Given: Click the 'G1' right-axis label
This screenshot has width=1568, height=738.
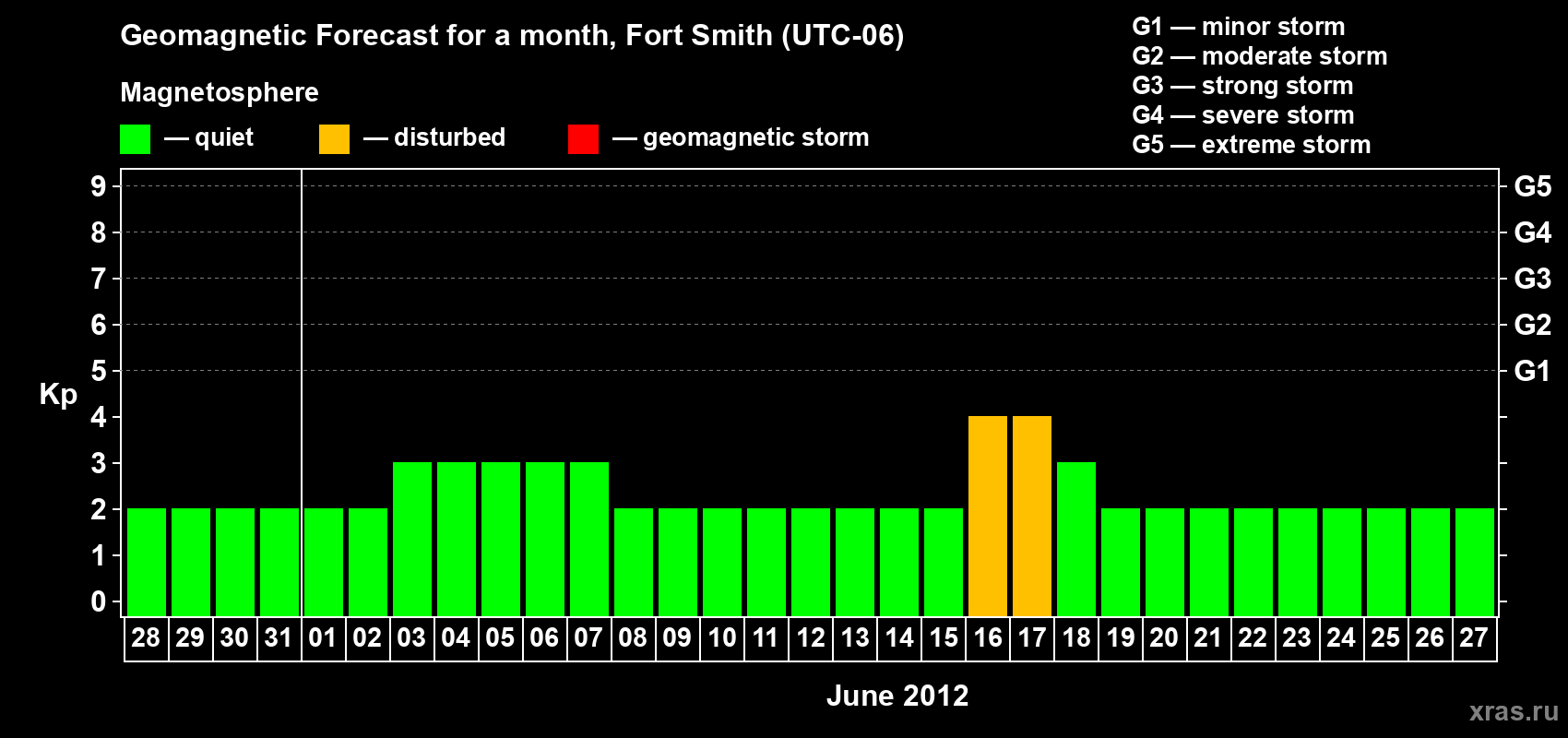Looking at the screenshot, I should [x=1533, y=371].
